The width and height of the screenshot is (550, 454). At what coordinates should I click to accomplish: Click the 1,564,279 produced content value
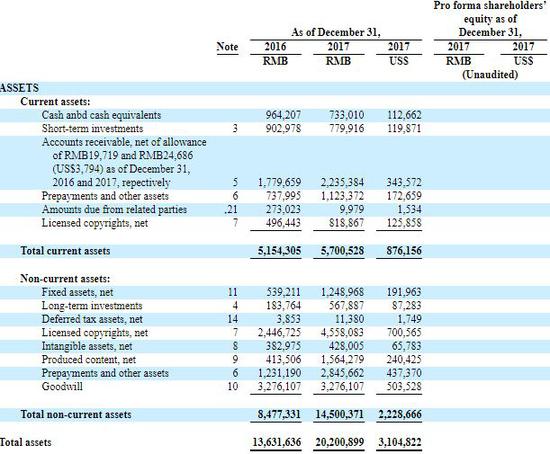[342, 360]
